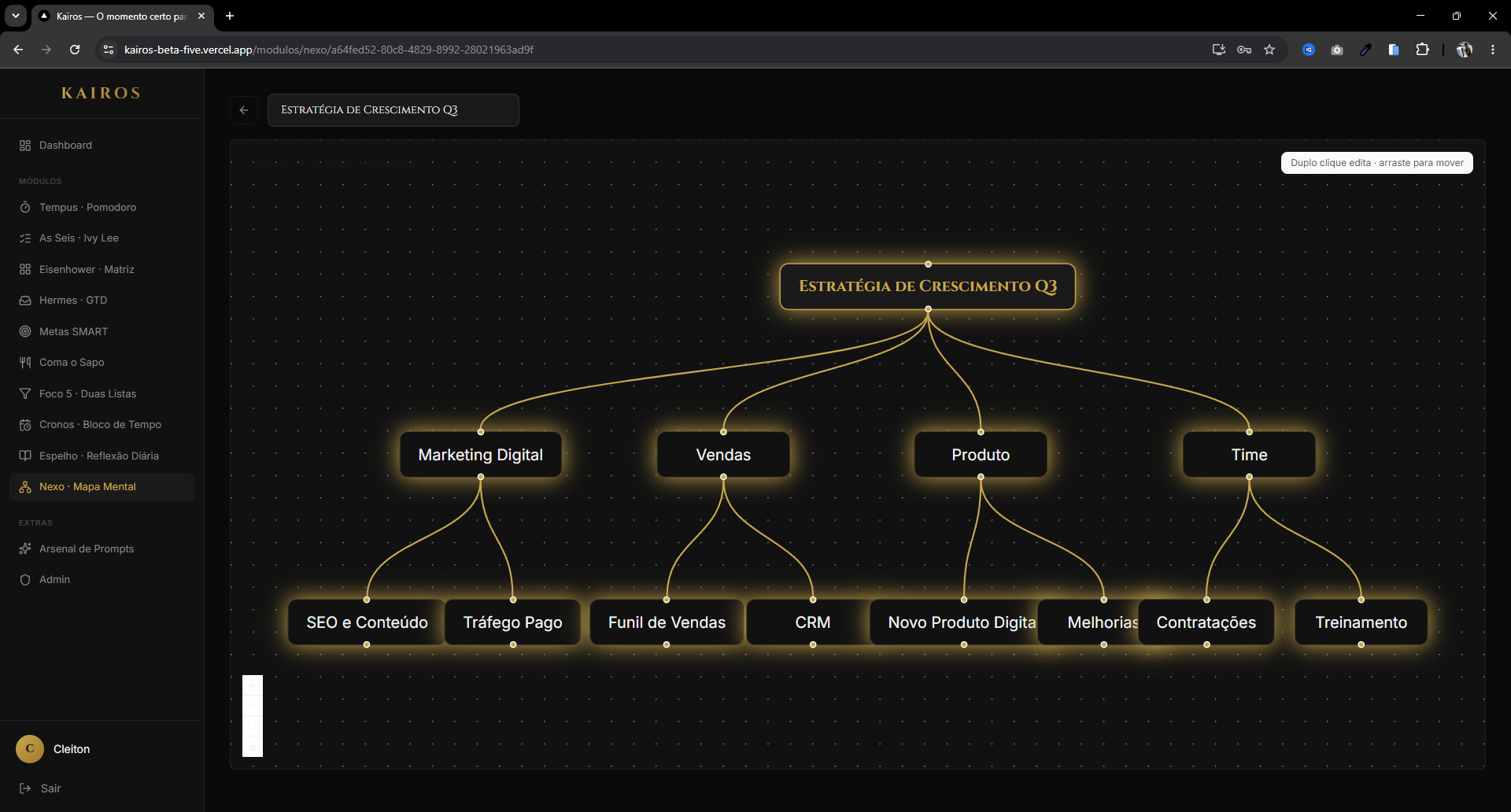Zoom out on the mind map canvas
Viewport: 1511px width, 812px height.
253,706
